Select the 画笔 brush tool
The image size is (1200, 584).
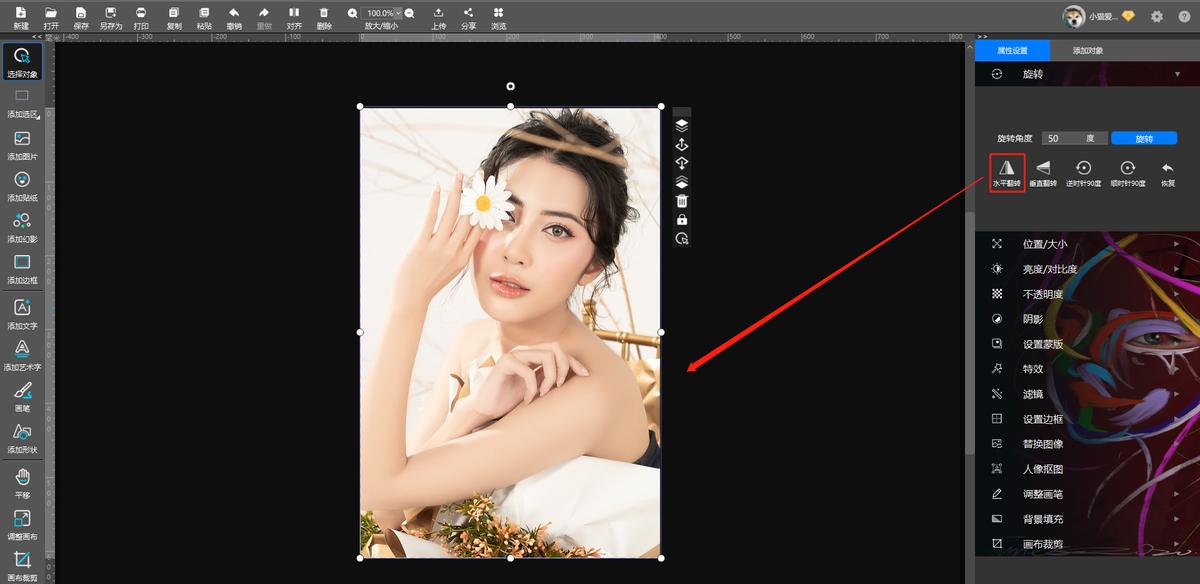pyautogui.click(x=22, y=391)
